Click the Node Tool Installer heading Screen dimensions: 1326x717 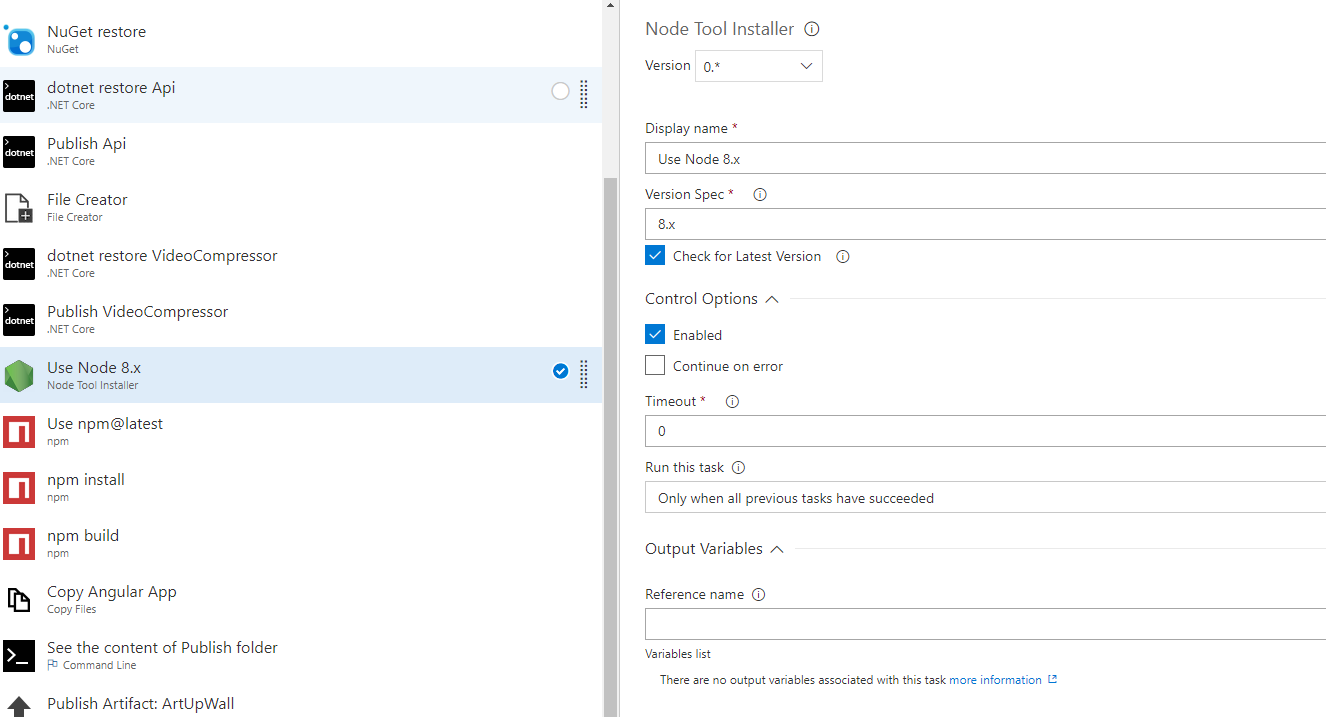pos(720,29)
